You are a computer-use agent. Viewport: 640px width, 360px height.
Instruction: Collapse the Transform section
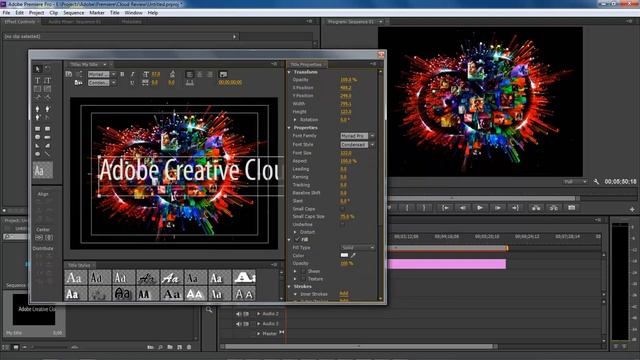(289, 72)
